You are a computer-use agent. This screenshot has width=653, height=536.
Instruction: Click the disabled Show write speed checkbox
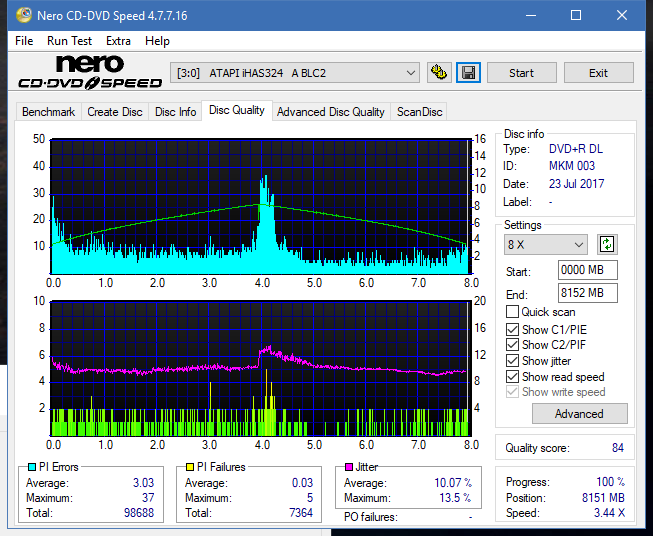512,392
